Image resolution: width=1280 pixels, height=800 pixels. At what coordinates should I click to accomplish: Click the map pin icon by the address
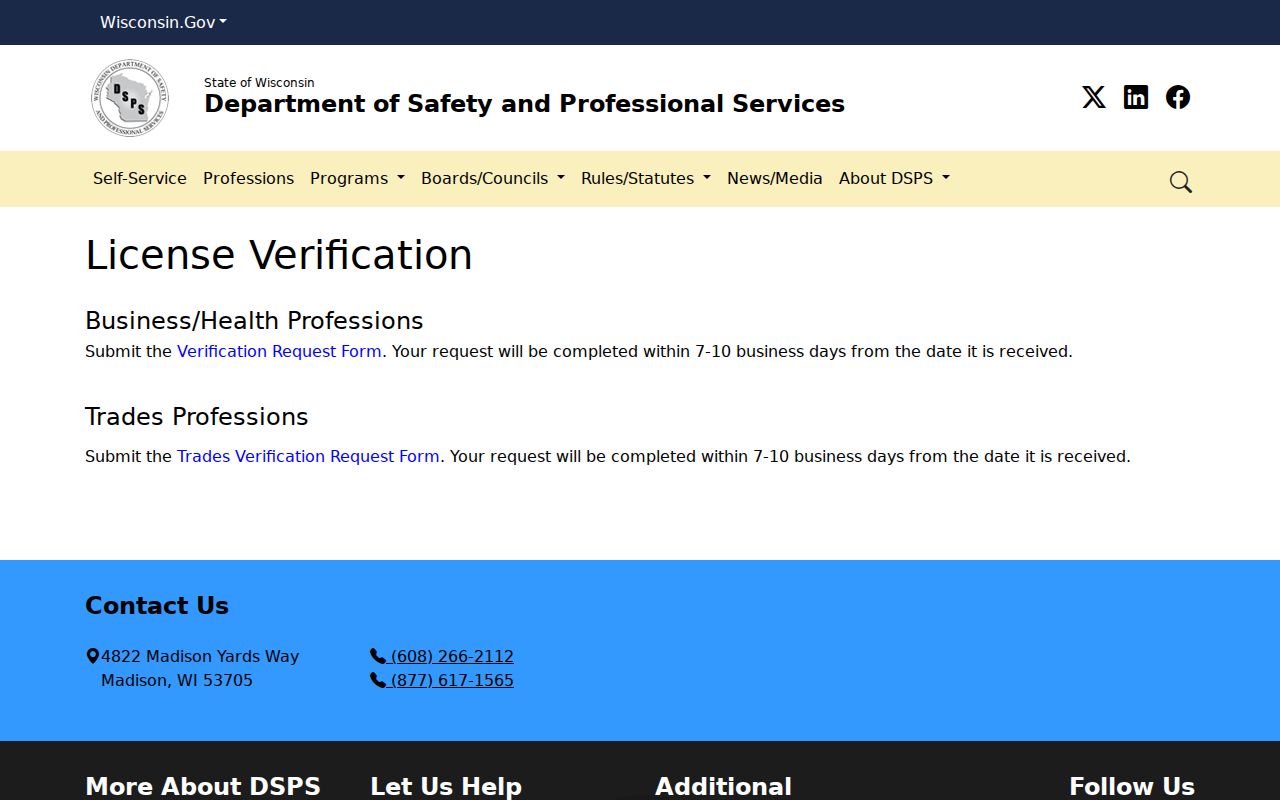tap(93, 656)
